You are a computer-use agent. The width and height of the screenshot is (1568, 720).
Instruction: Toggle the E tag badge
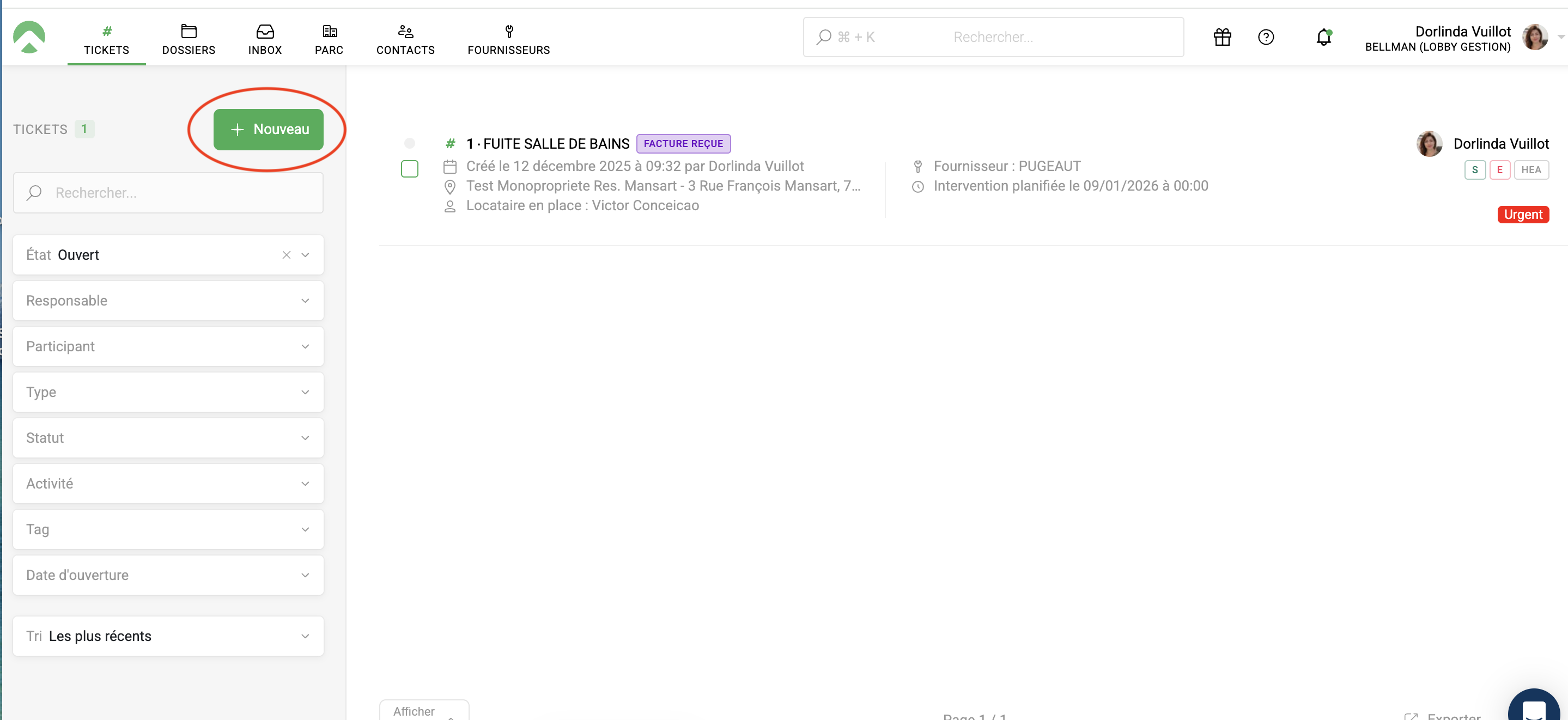pyautogui.click(x=1499, y=170)
